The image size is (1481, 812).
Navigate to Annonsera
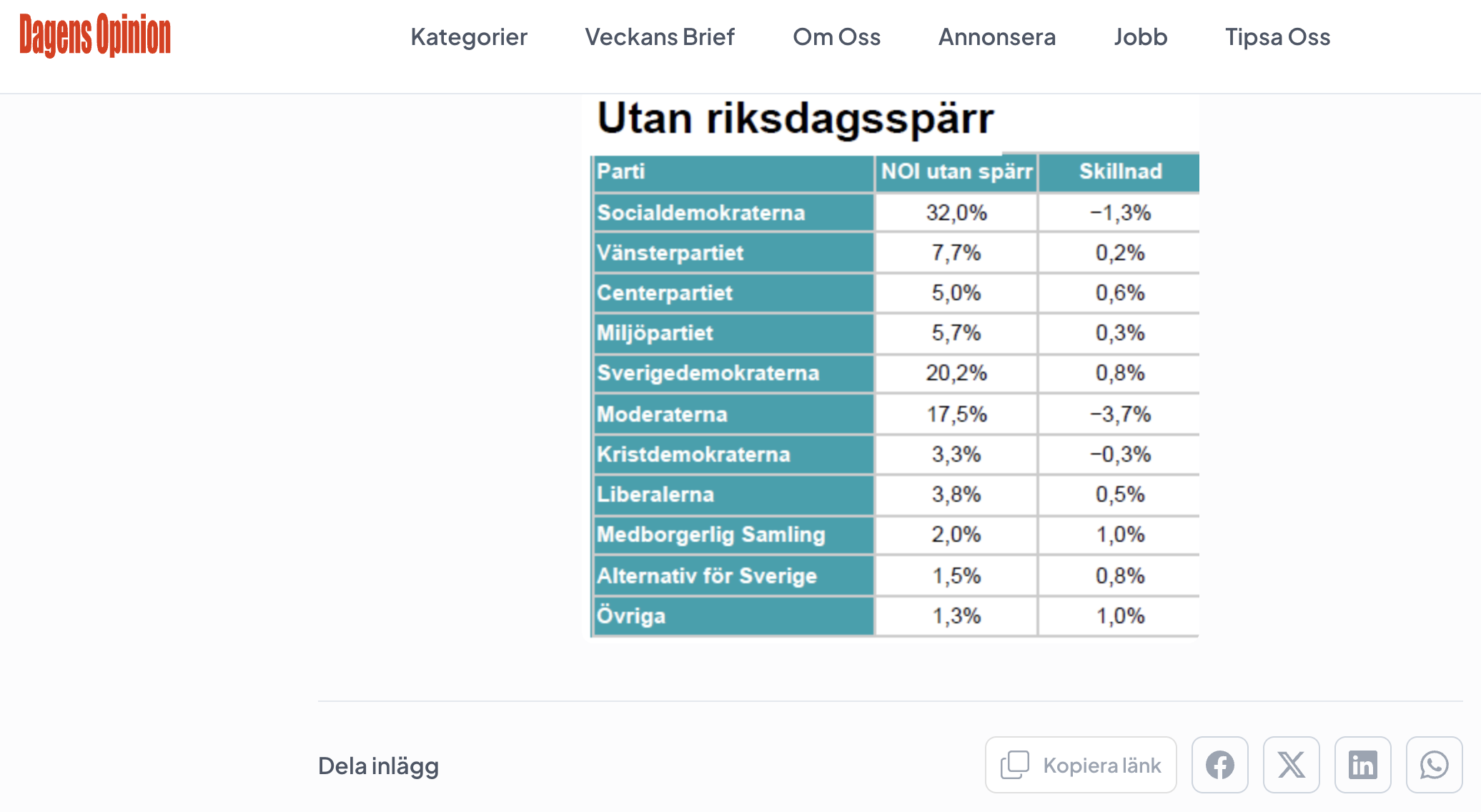996,37
